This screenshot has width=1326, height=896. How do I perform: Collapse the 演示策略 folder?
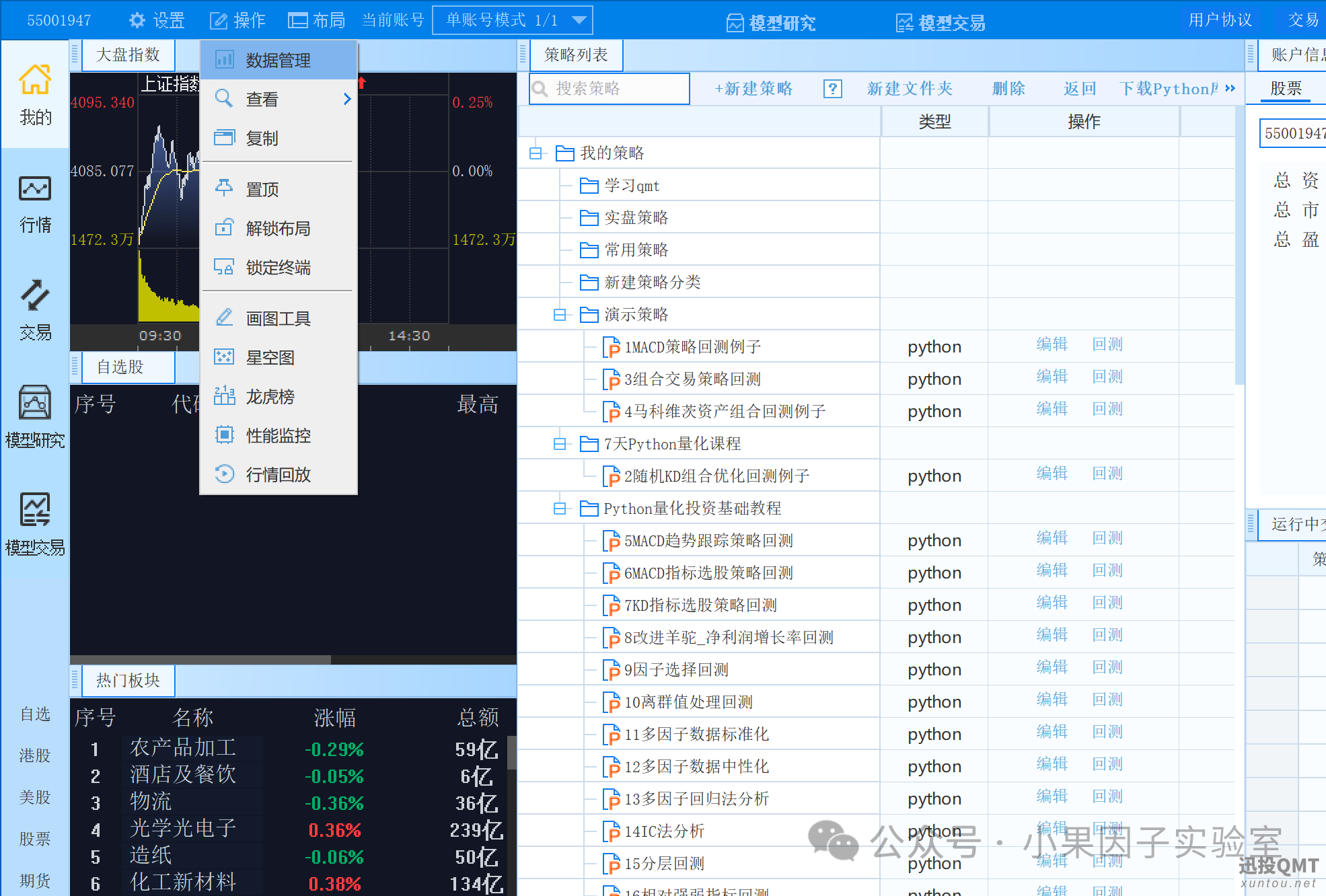click(x=560, y=315)
